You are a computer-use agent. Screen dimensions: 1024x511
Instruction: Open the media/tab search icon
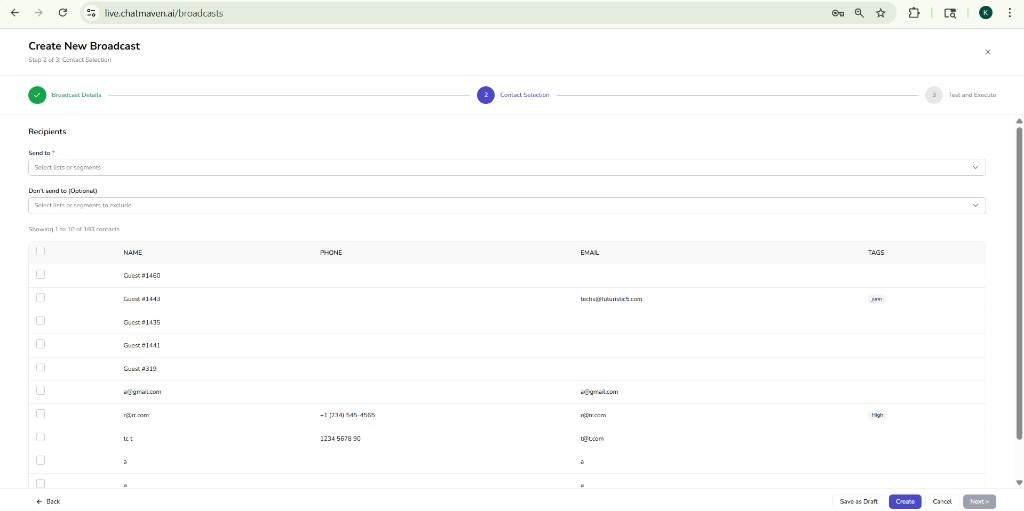pos(950,13)
